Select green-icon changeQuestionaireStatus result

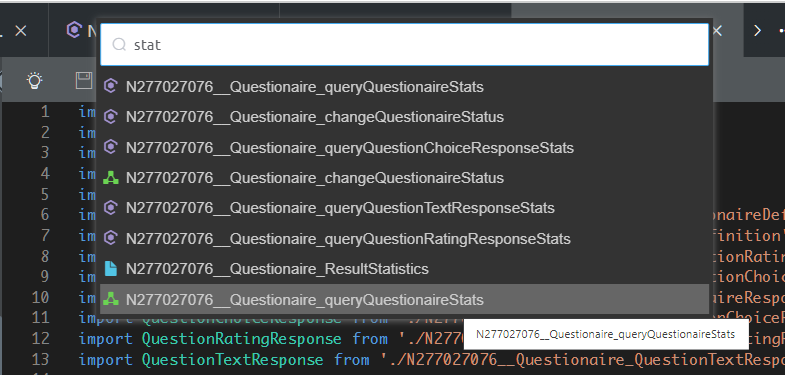pos(405,178)
